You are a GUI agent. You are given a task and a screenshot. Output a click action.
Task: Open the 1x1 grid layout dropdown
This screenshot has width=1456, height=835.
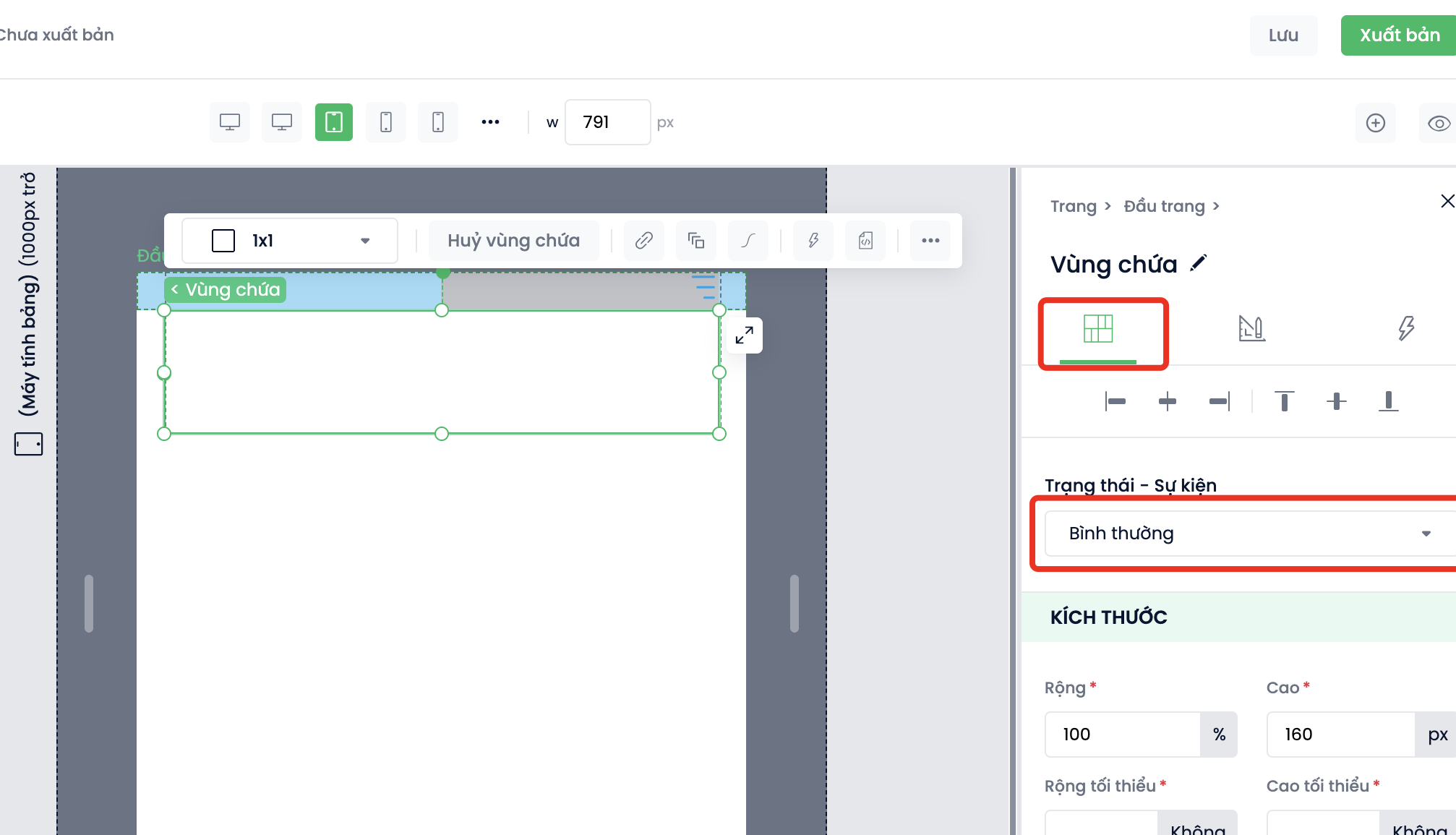coord(289,241)
